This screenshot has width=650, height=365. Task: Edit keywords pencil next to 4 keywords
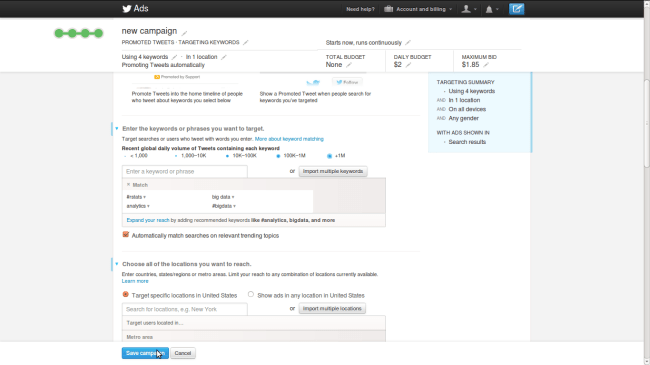click(x=175, y=57)
